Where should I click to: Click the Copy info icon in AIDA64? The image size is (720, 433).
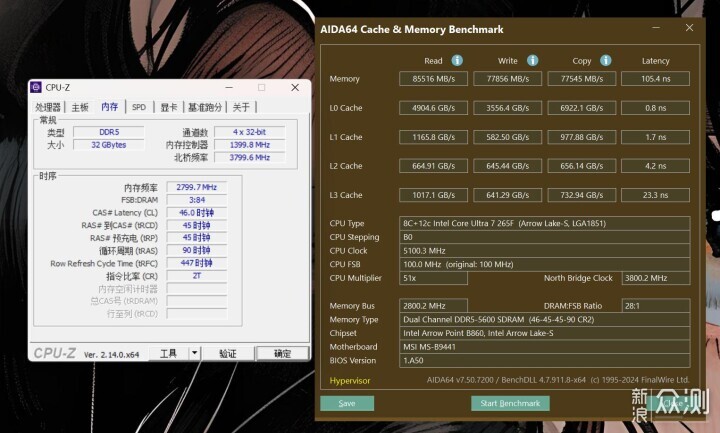point(606,60)
